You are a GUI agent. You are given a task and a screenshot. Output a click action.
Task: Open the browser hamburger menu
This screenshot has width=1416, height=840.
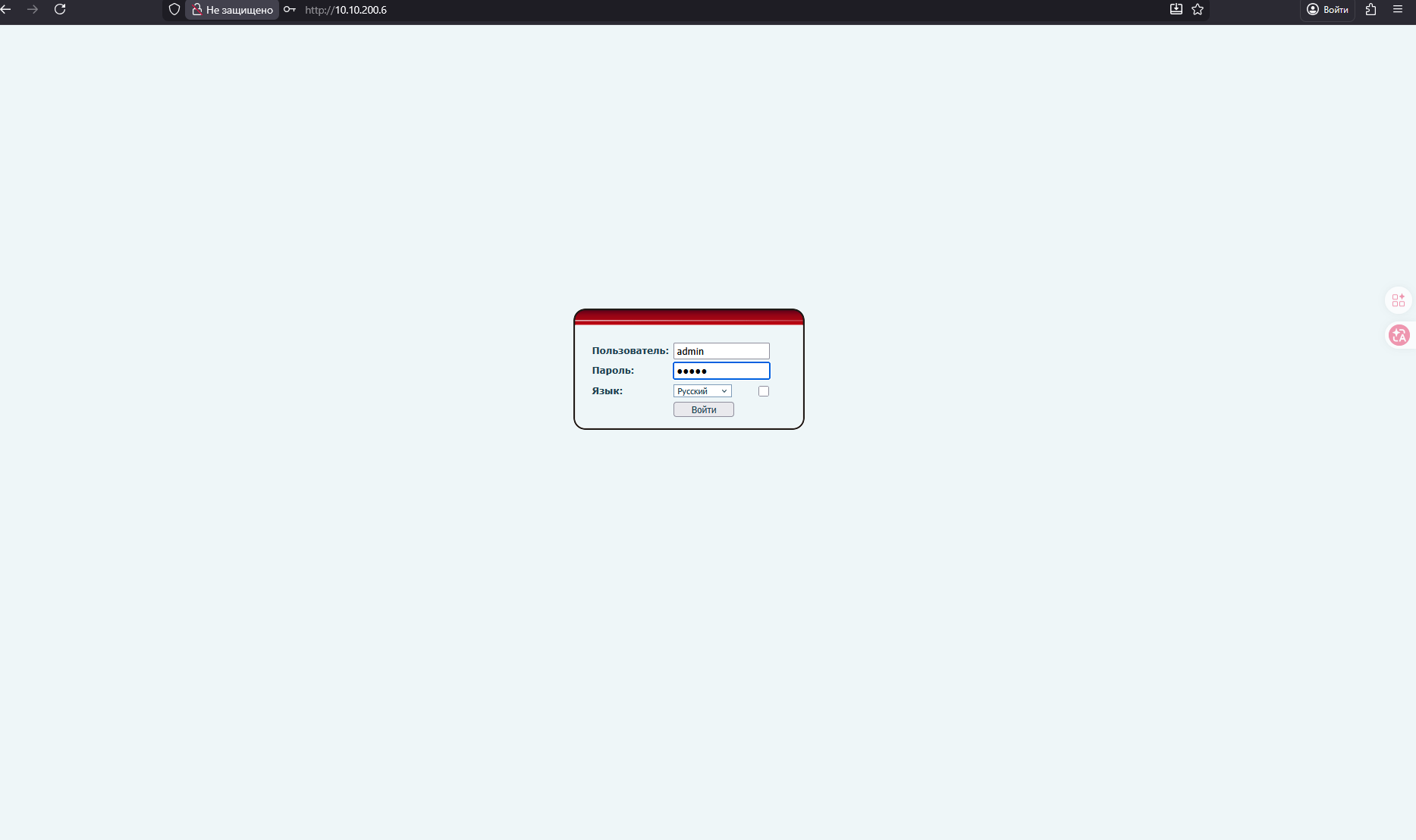coord(1398,9)
